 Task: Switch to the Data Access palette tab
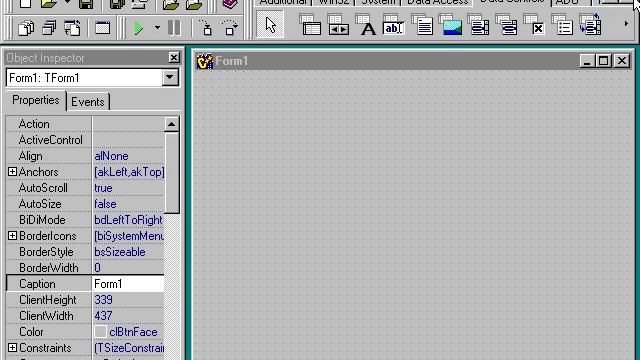(438, 2)
